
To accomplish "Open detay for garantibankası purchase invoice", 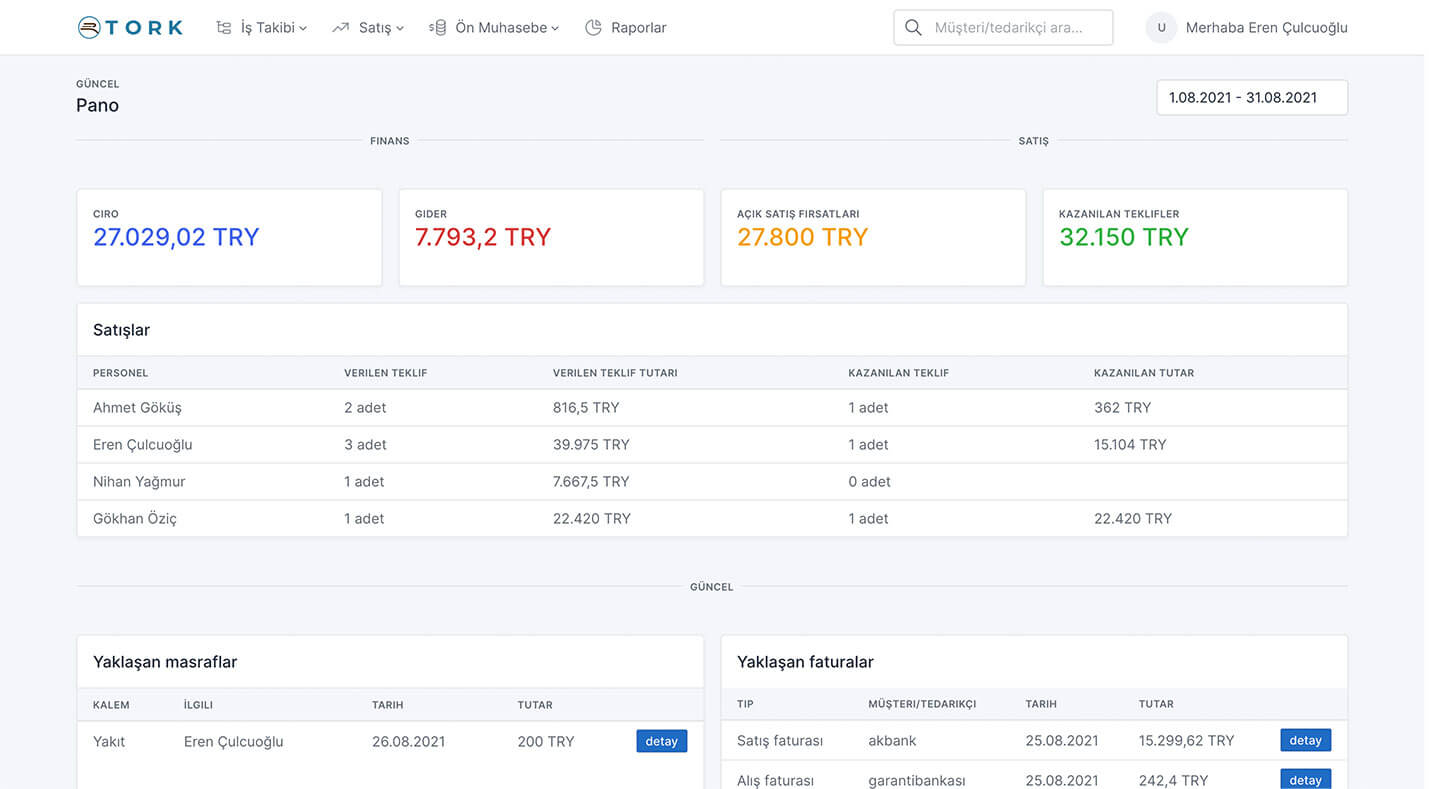I will [1306, 779].
